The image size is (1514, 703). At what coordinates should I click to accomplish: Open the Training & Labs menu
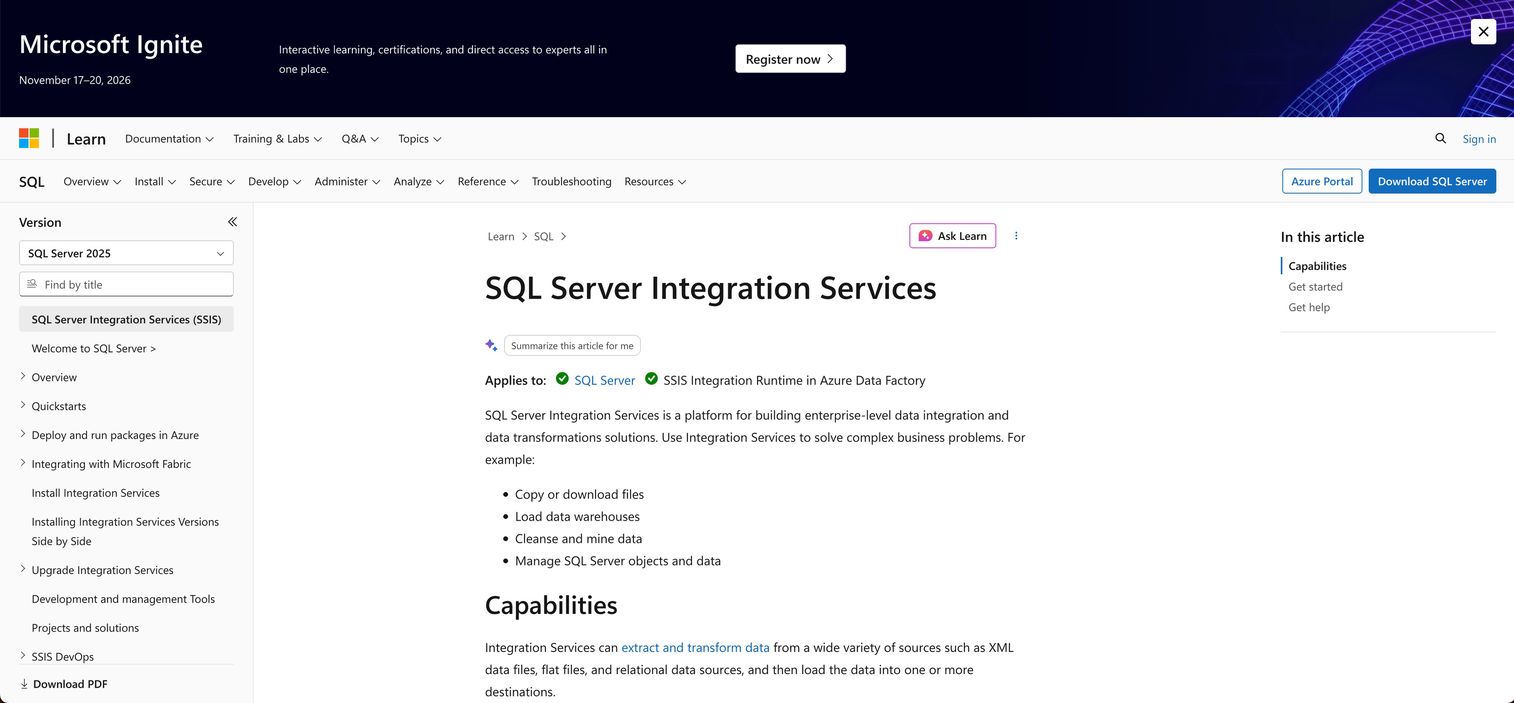[277, 139]
